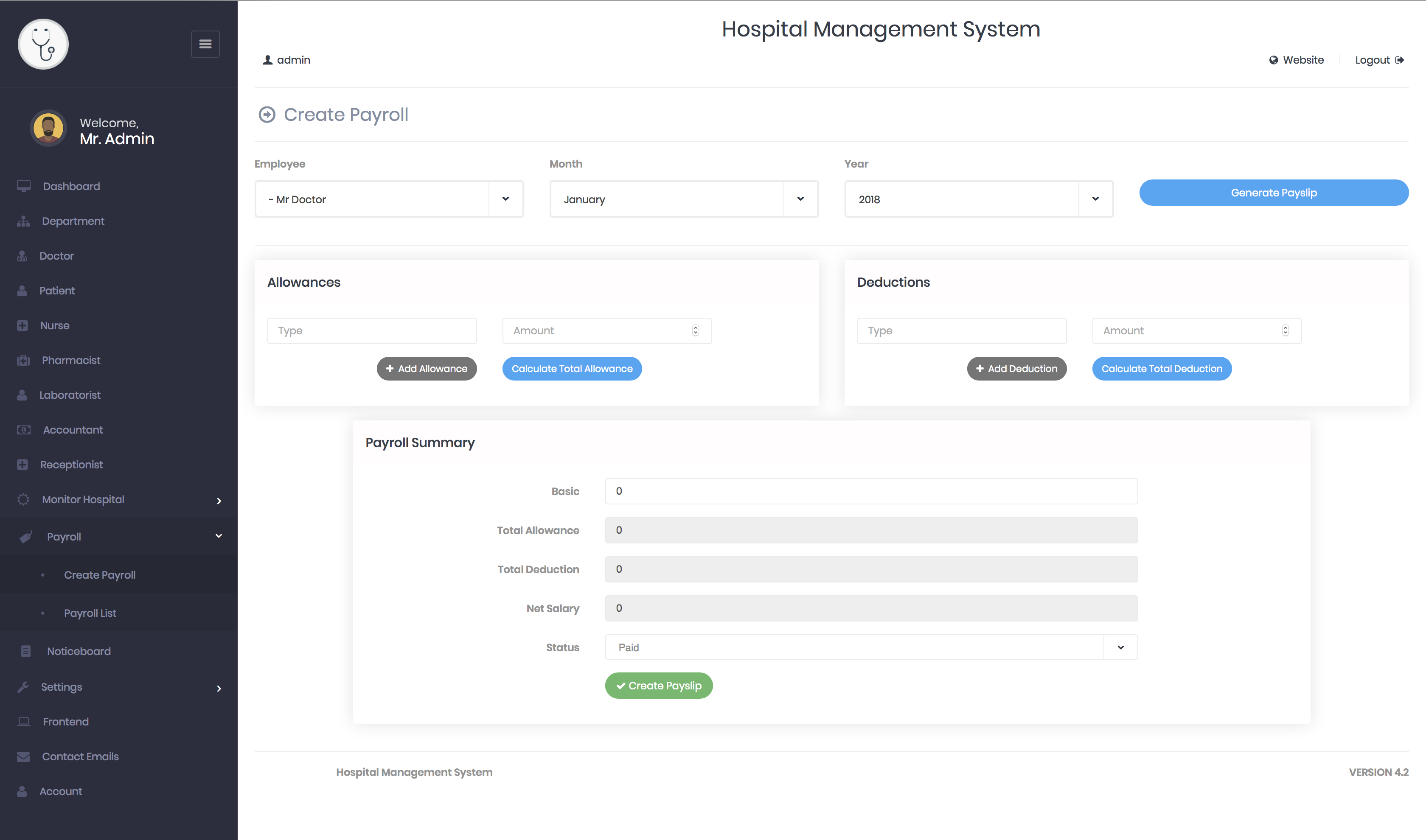Click the Create Payroll arrow circle icon

[x=267, y=115]
